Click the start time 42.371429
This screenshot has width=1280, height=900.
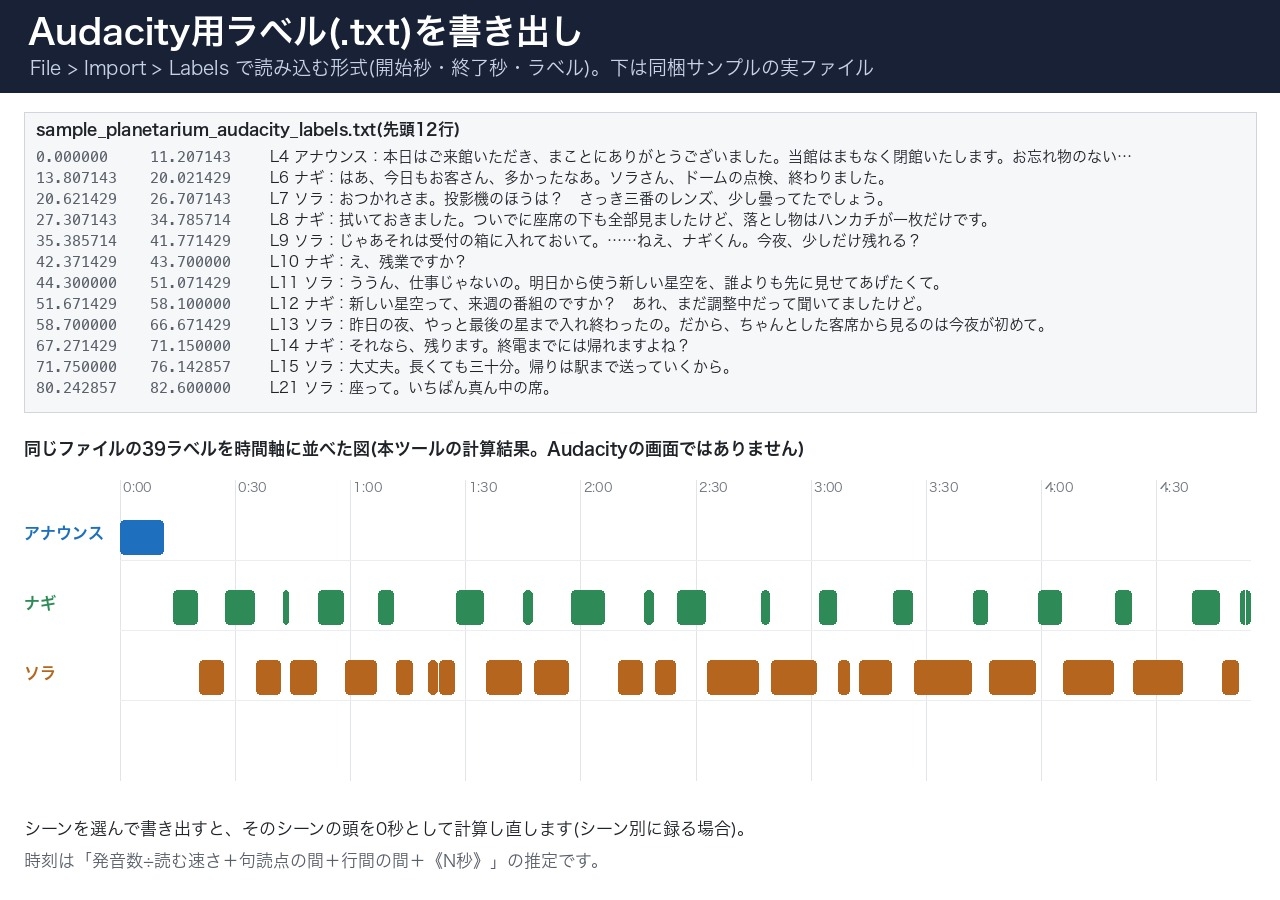pos(76,262)
